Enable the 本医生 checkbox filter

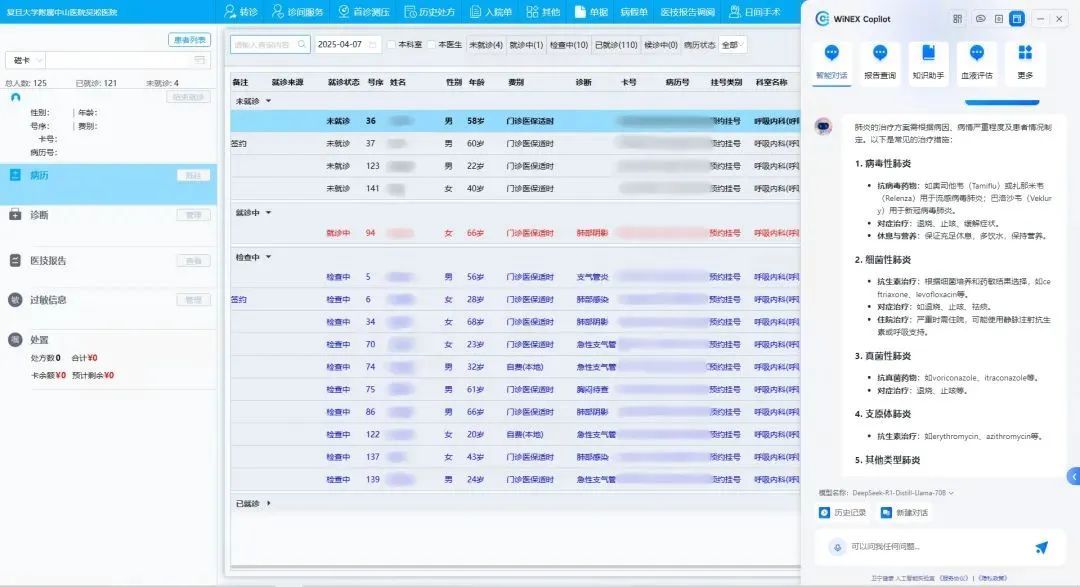tap(431, 45)
